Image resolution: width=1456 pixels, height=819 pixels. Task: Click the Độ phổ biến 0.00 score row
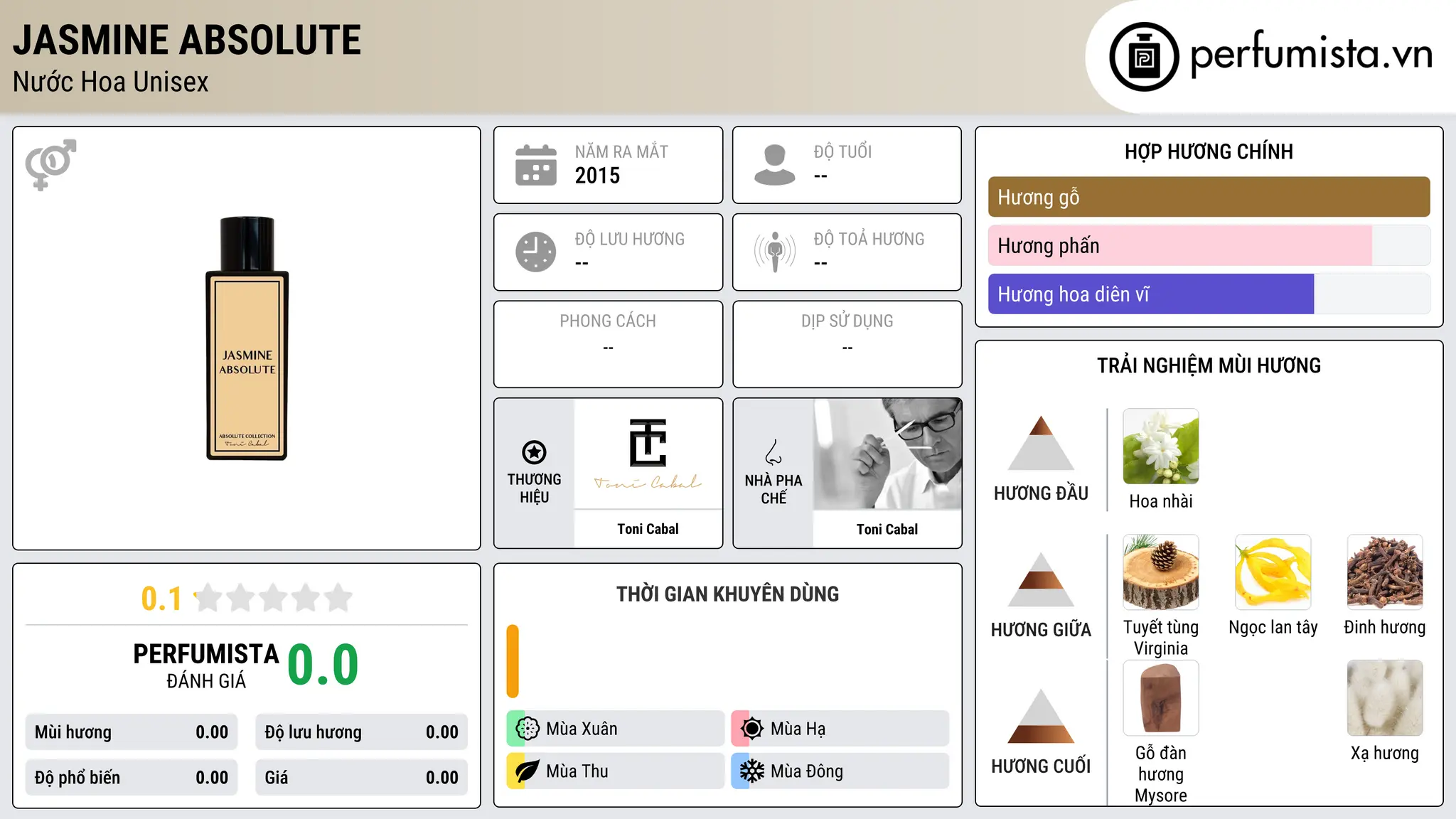(x=132, y=778)
